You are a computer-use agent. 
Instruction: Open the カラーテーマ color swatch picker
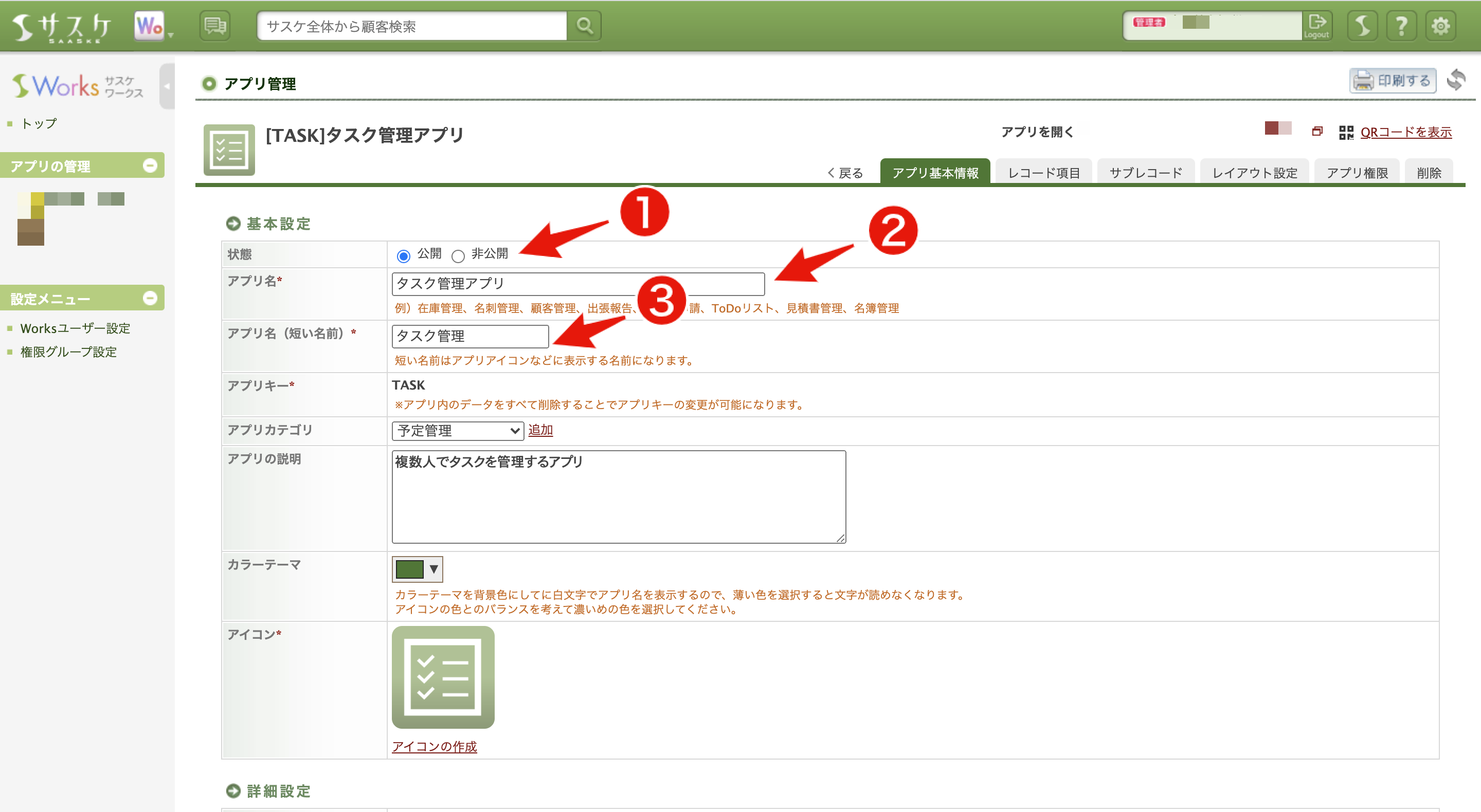(418, 569)
